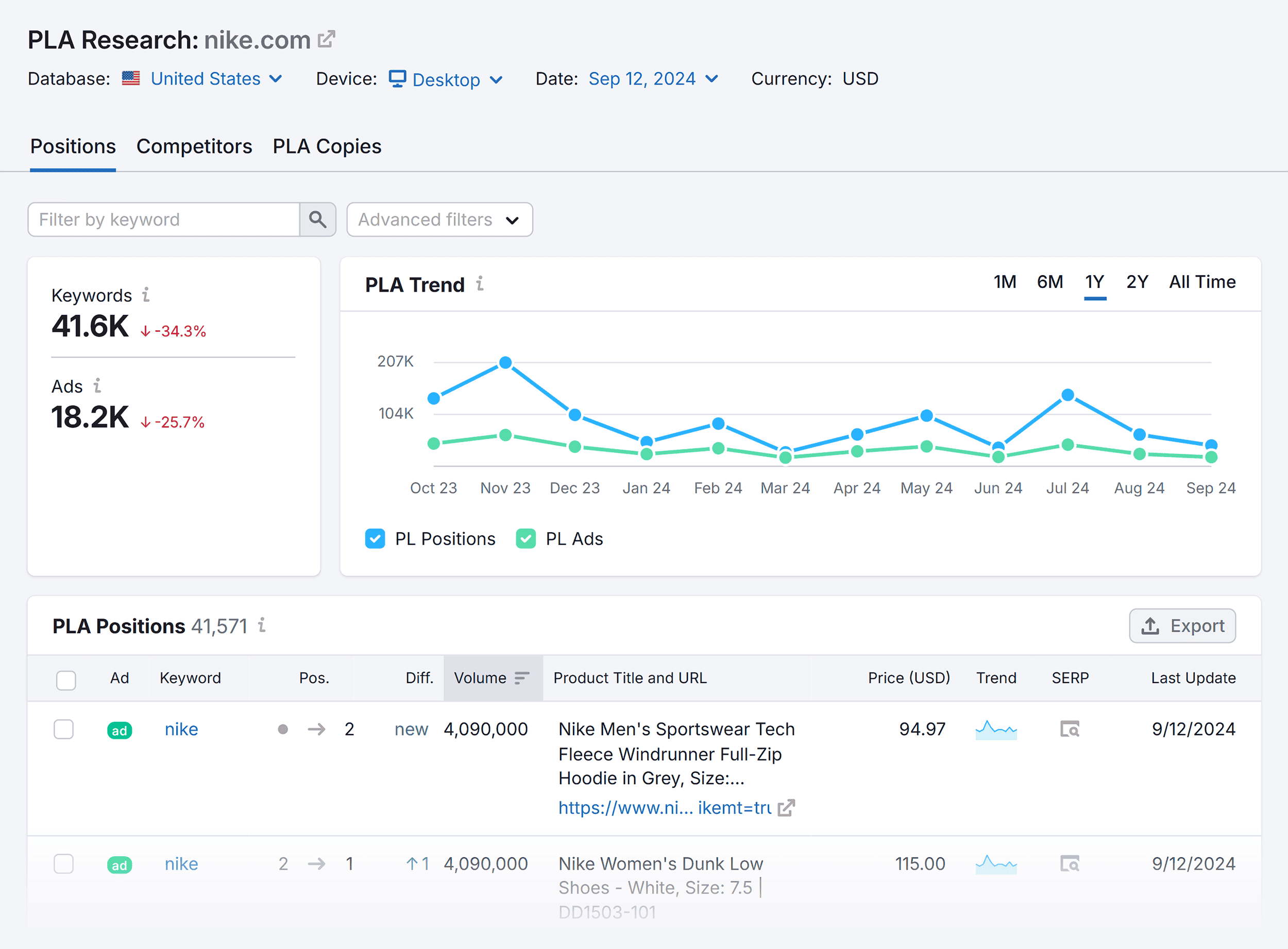Screen dimensions: 1288x949
Task: Click info icon next to Keywords metric
Action: point(146,295)
